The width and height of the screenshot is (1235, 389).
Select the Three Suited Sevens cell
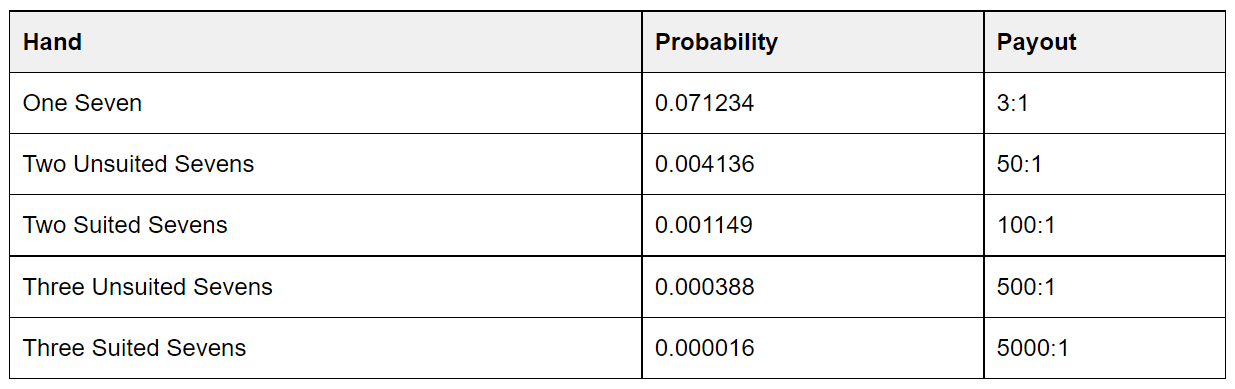click(326, 348)
